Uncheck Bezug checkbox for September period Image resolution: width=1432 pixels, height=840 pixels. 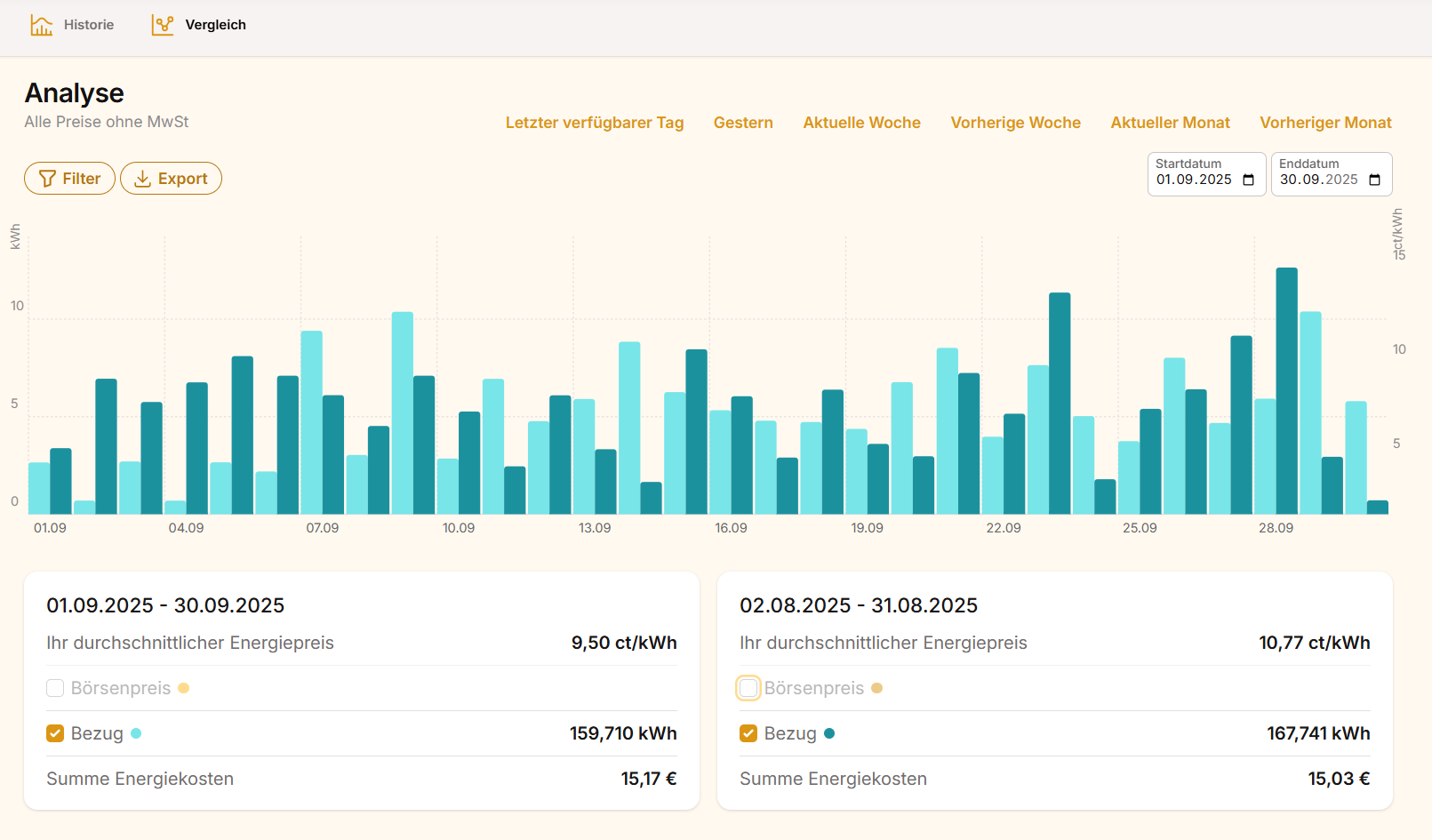(x=55, y=733)
